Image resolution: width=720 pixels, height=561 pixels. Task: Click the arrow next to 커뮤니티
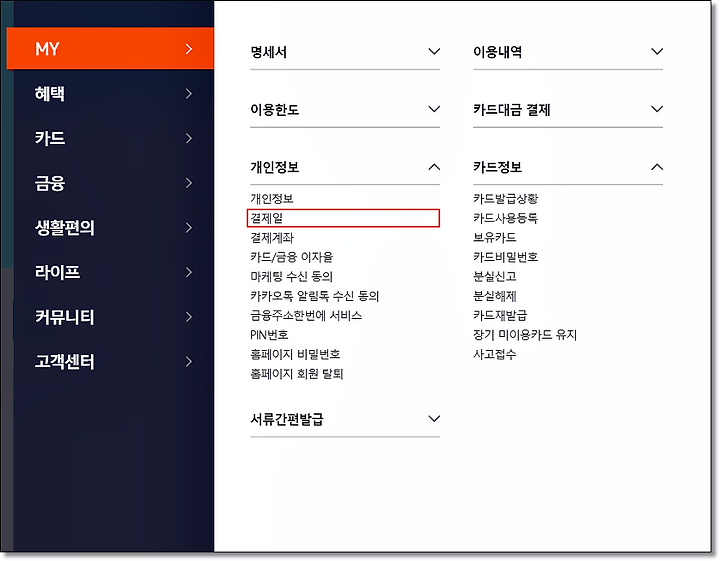click(x=189, y=317)
